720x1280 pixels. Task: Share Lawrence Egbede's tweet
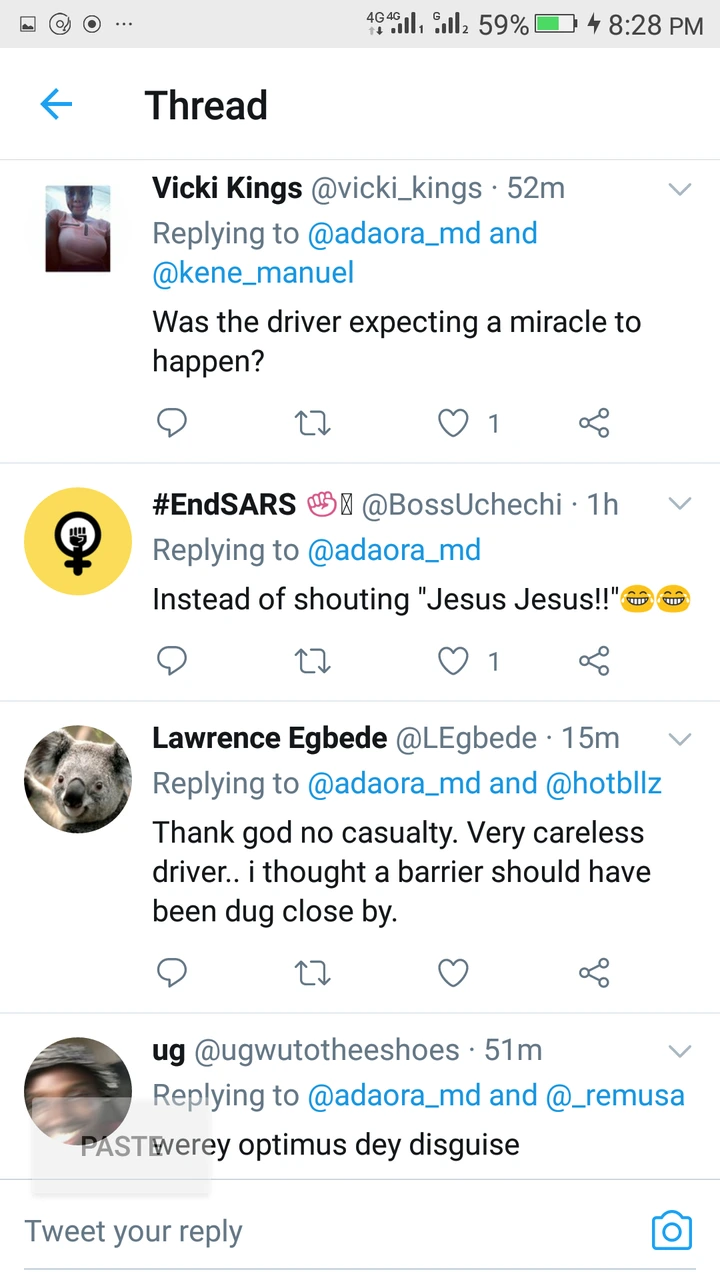(x=594, y=972)
